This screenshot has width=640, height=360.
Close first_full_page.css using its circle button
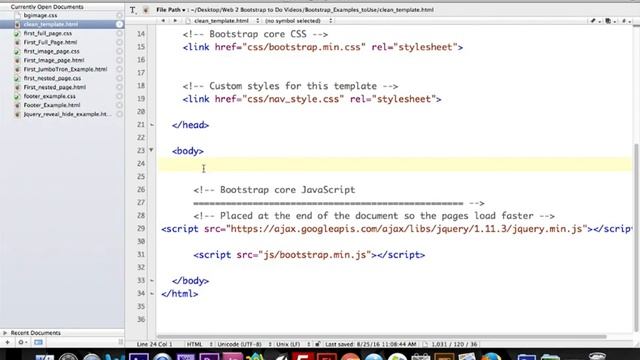pos(119,33)
